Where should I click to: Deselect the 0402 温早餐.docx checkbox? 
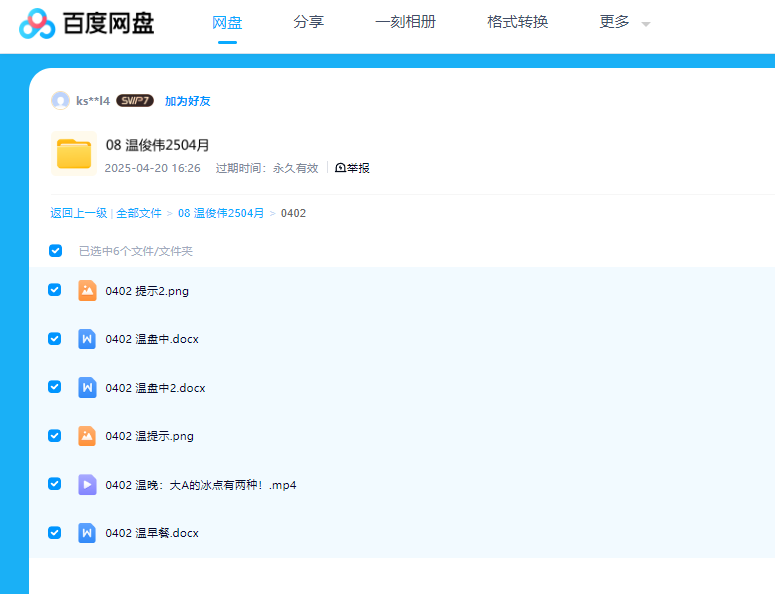pyautogui.click(x=55, y=533)
